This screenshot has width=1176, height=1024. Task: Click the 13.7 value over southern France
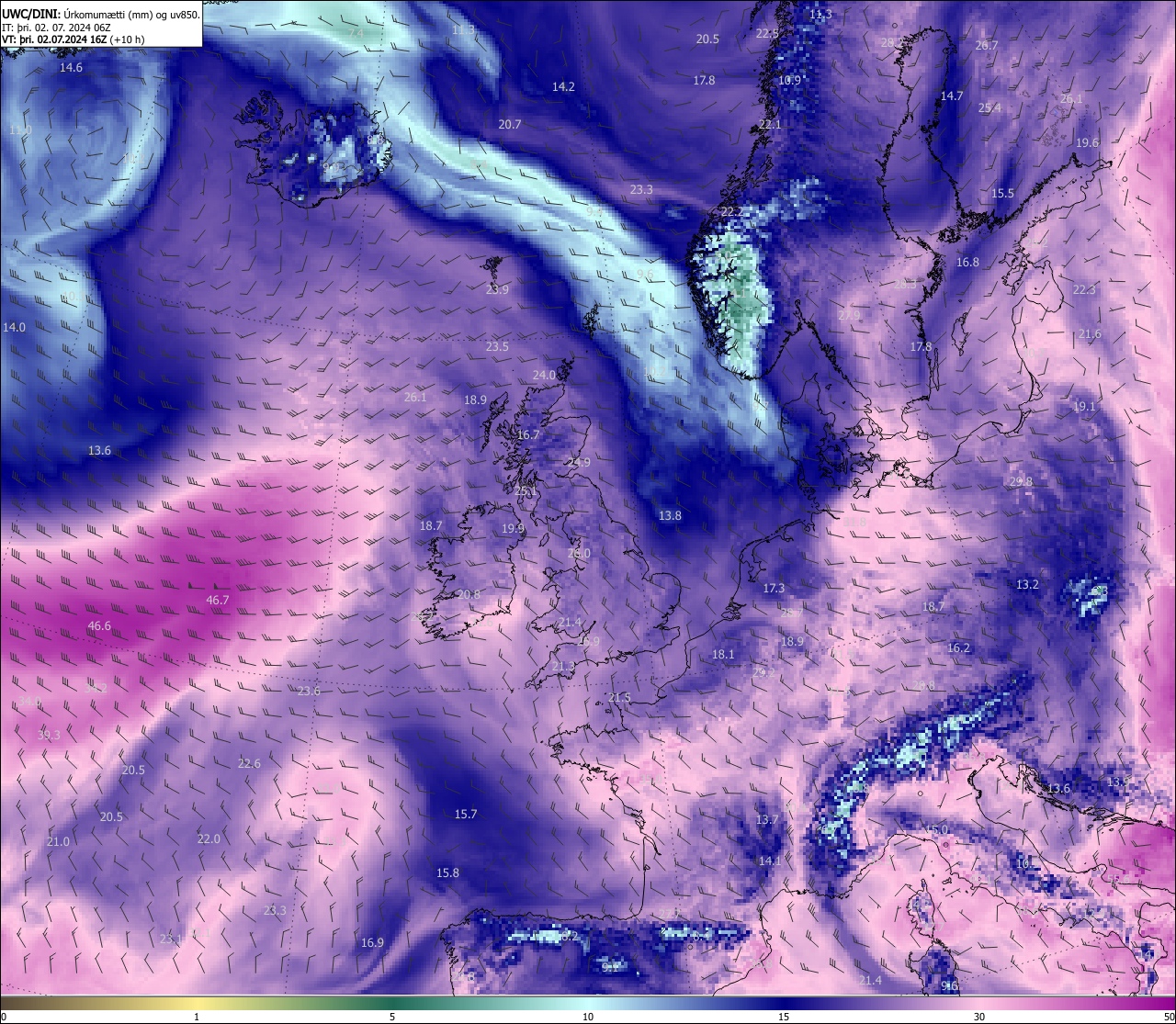coord(767,819)
